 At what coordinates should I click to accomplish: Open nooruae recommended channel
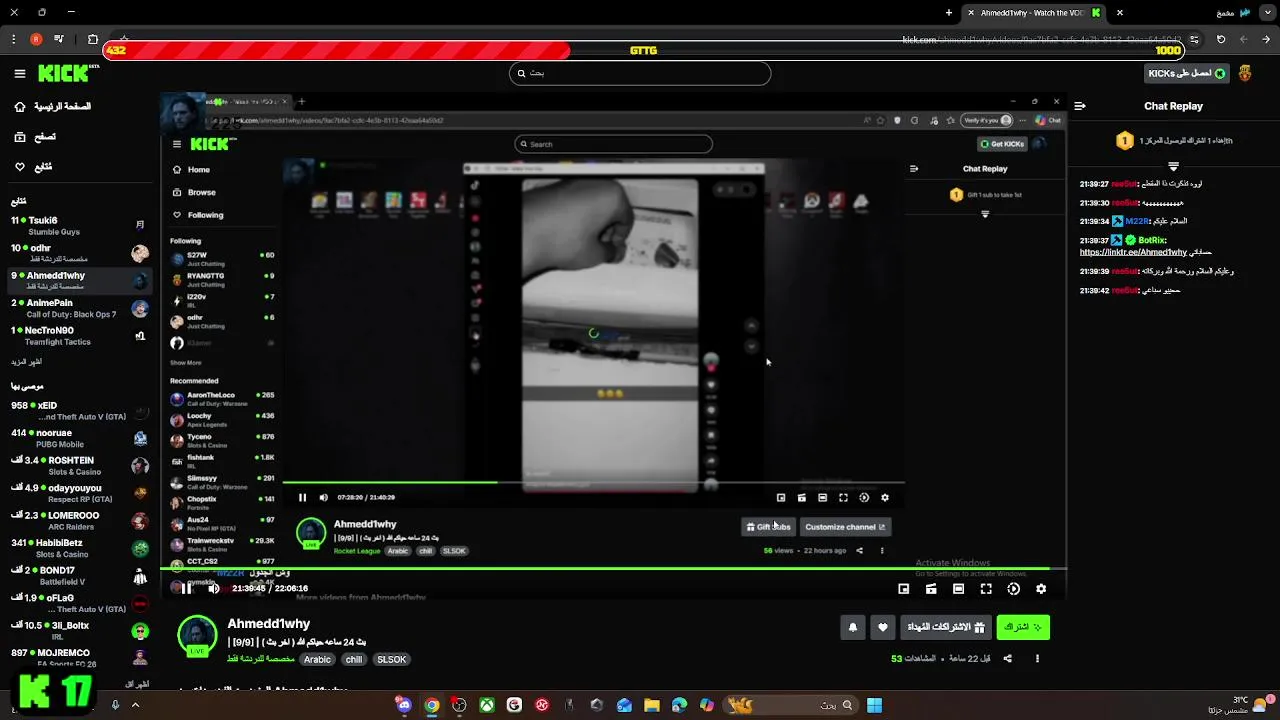pos(78,438)
